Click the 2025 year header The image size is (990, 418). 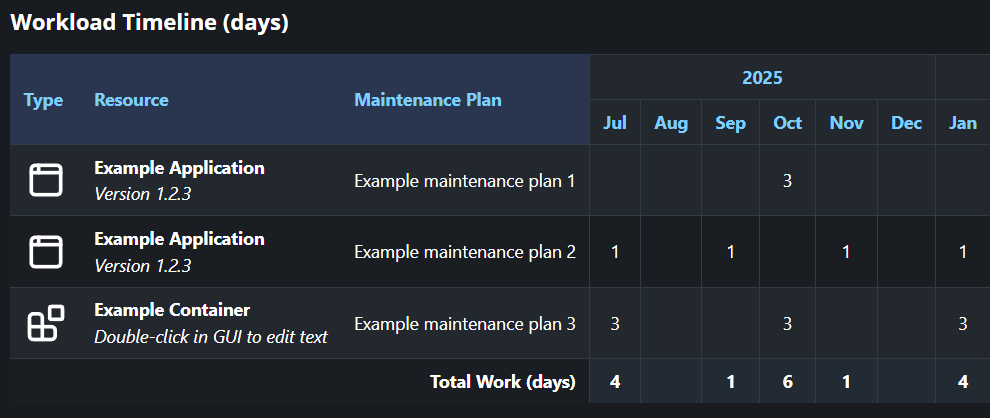click(x=763, y=78)
